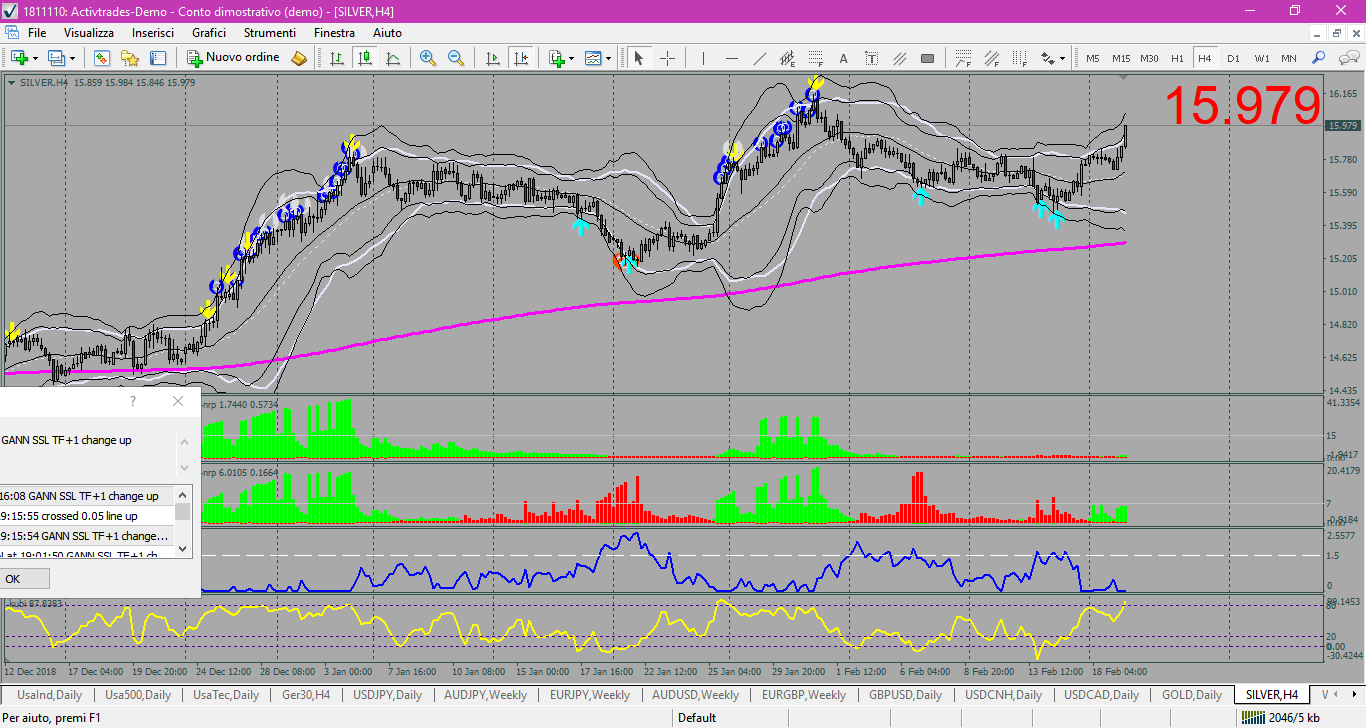Switch to the UsaInd,Daily chart tab
The width and height of the screenshot is (1366, 728).
(x=50, y=694)
